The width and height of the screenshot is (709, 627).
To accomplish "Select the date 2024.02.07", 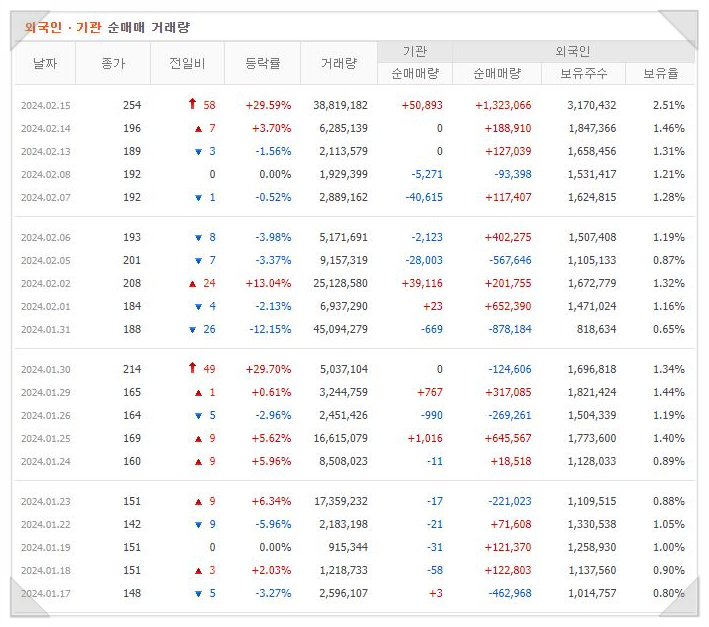I will tap(46, 198).
